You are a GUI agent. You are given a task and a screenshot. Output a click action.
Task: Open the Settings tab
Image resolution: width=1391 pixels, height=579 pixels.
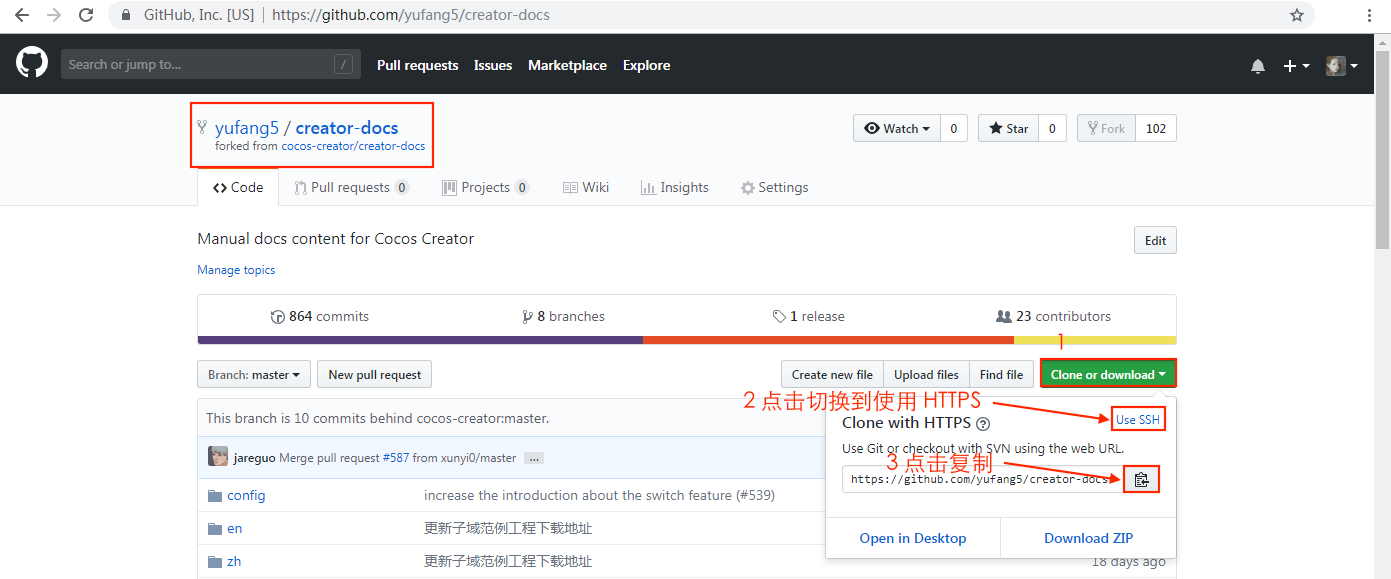point(774,187)
